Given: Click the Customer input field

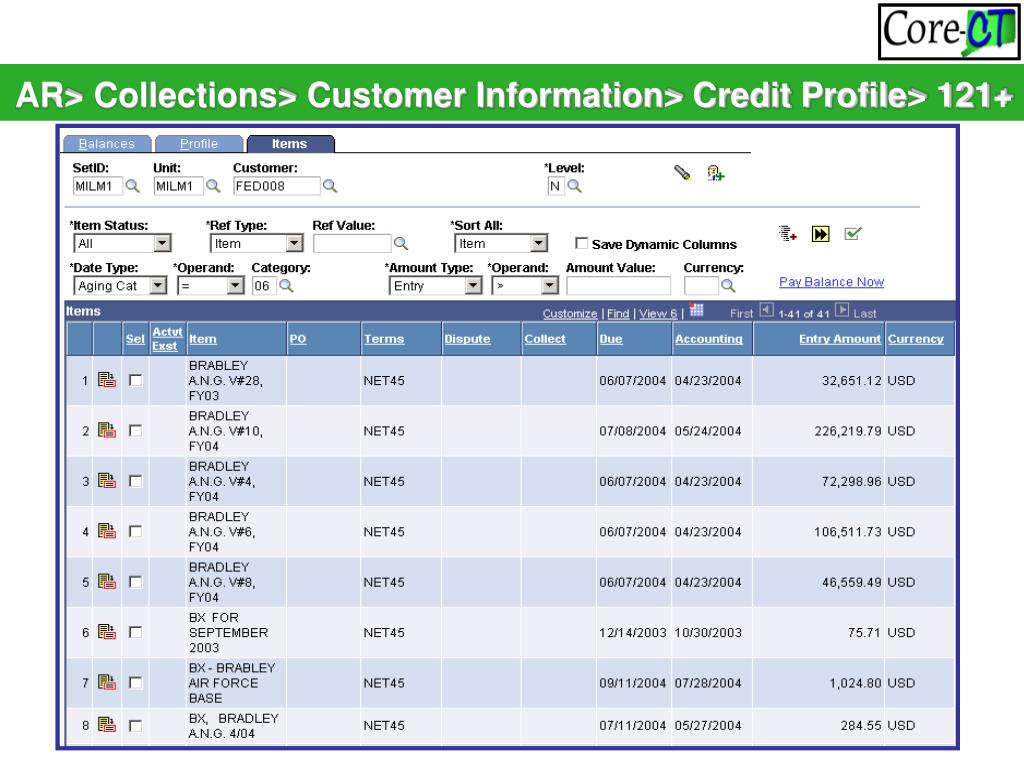Looking at the screenshot, I should point(277,186).
